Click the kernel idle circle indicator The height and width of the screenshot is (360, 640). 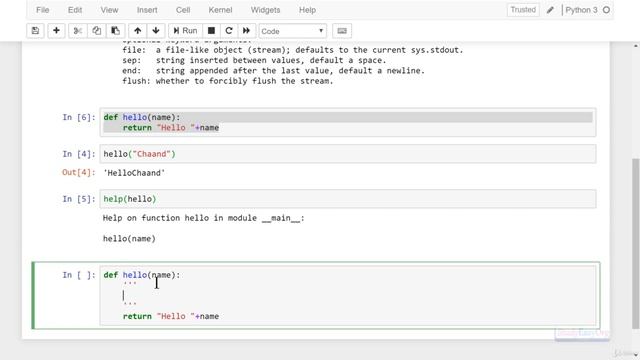(607, 10)
